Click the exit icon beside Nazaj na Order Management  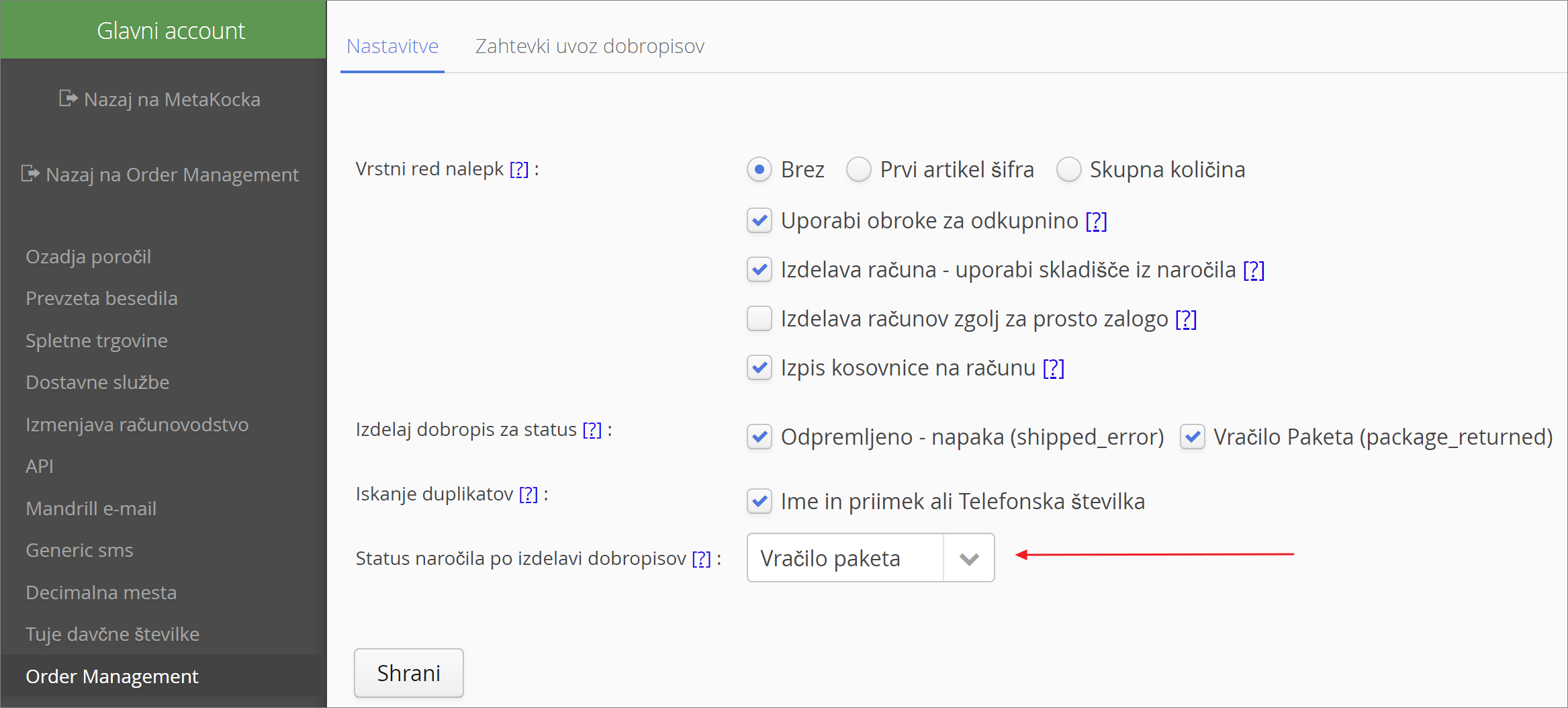[31, 174]
